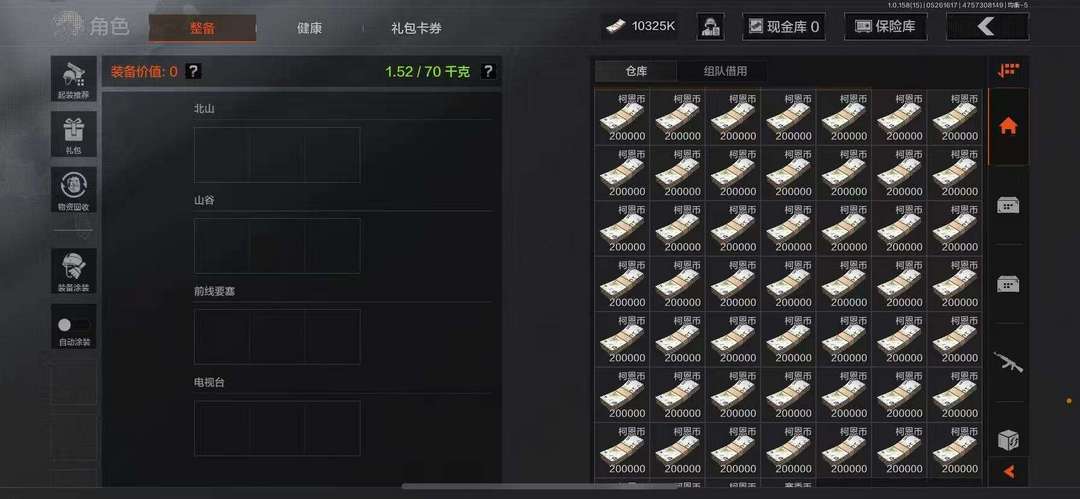This screenshot has width=1080, height=499.
Task: Click the question mark beside weight 千克
Action: [x=488, y=71]
